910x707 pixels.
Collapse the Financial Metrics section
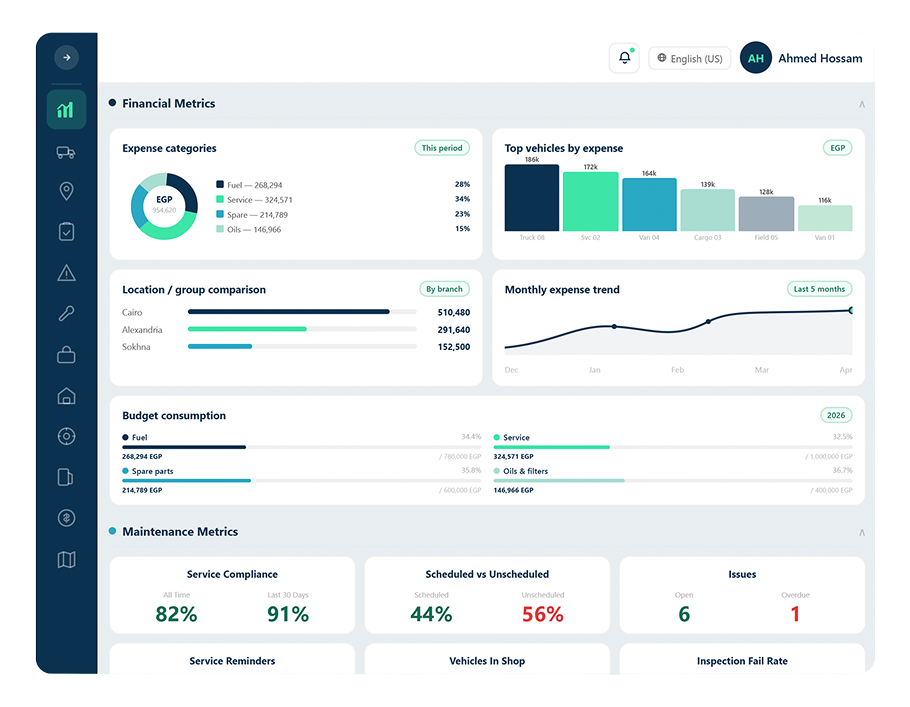862,104
